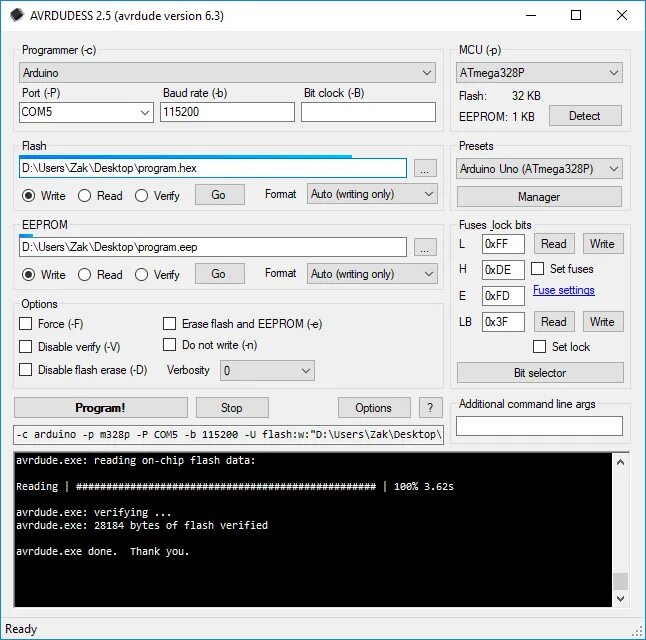Click the AVRDUDESS app icon in title bar
The width and height of the screenshot is (646, 640).
17,15
